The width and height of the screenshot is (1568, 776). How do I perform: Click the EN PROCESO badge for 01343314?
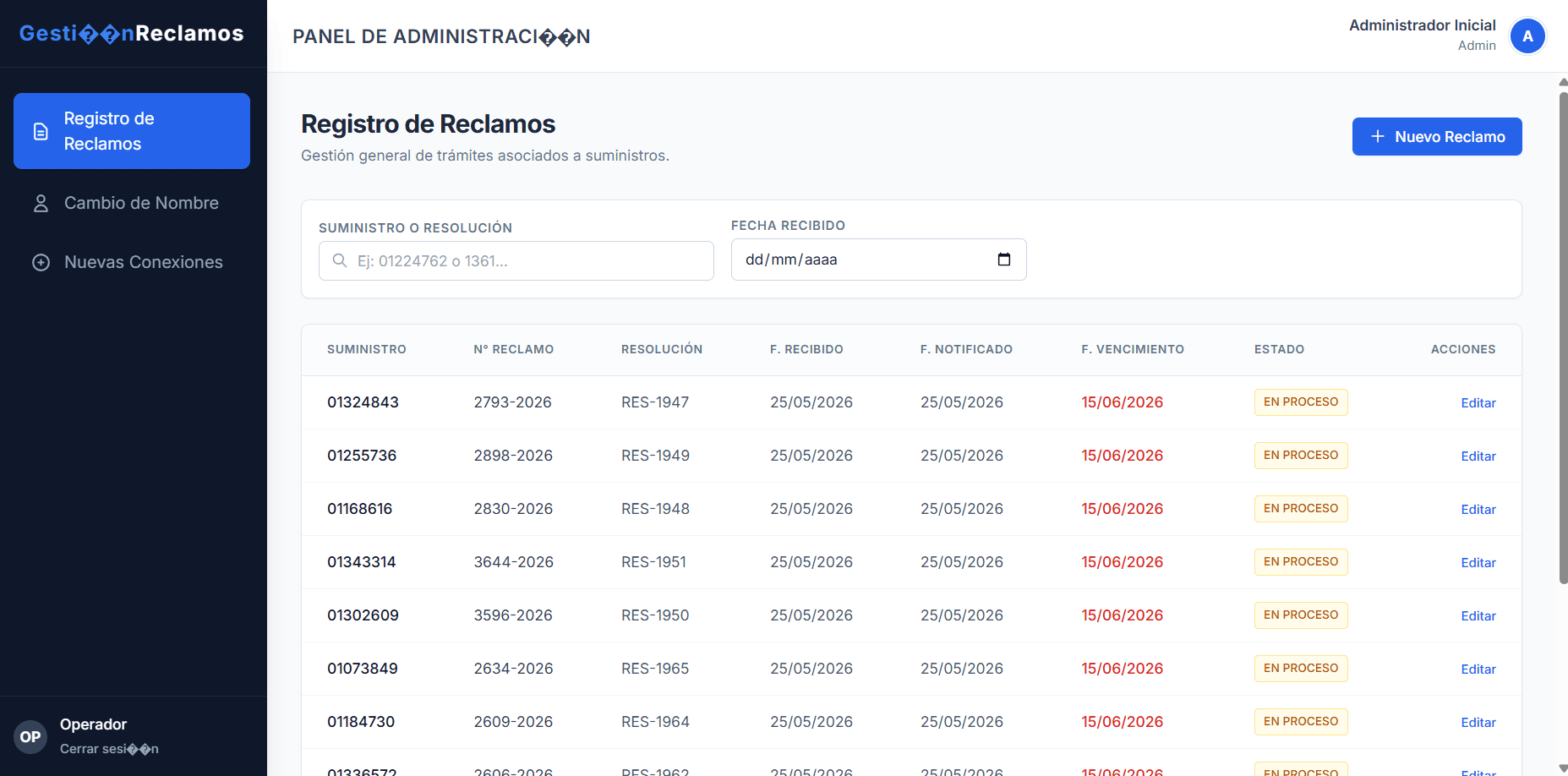click(1301, 562)
